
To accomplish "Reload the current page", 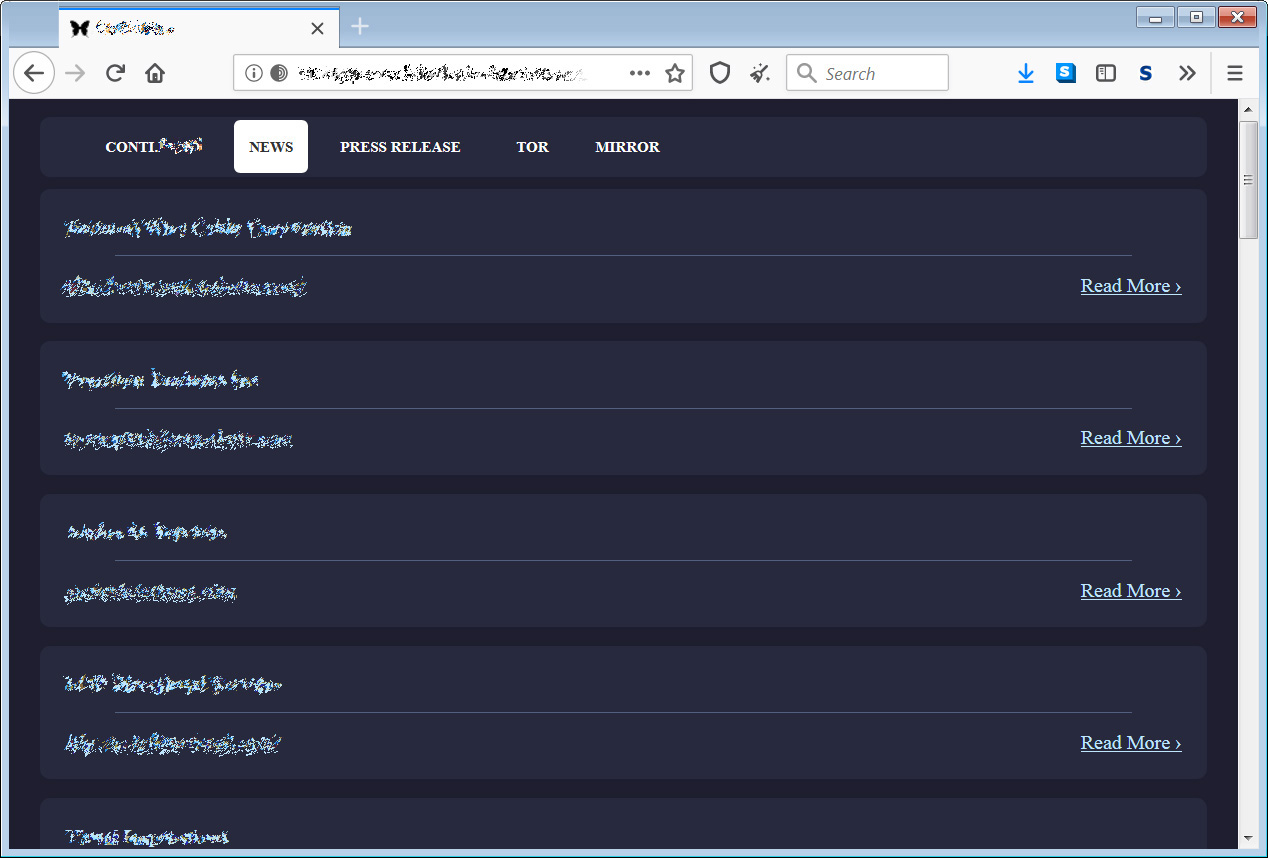I will 115,73.
